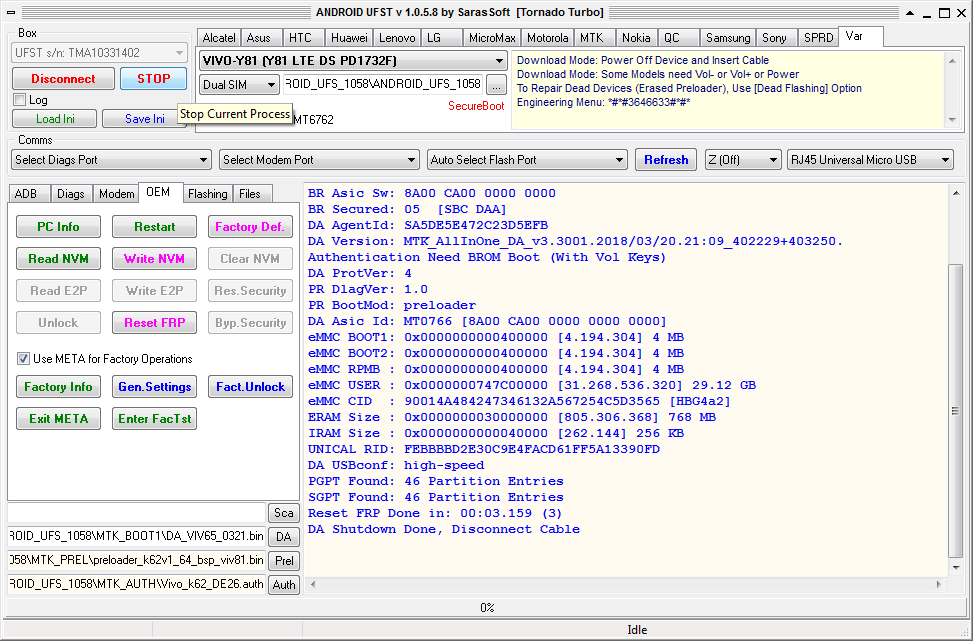Click the Factory Def. button
Screen dimensions: 973x641
click(x=250, y=227)
